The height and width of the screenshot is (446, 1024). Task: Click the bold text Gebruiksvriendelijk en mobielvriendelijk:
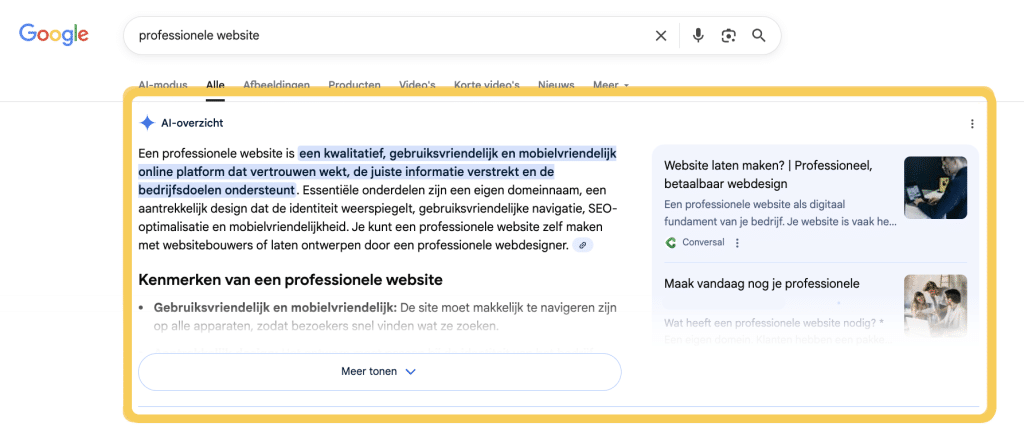tap(275, 307)
